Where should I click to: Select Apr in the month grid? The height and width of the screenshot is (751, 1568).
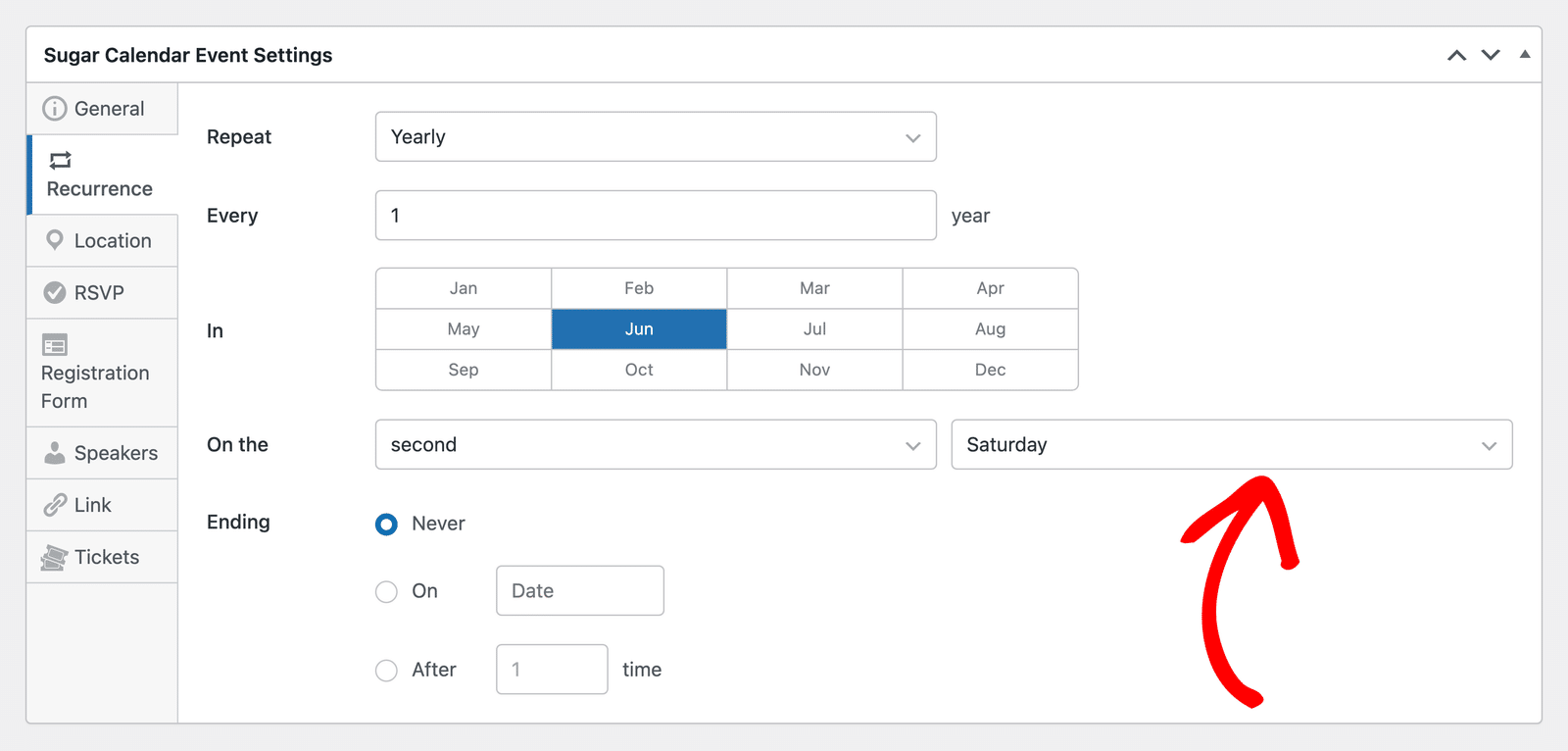tap(990, 288)
